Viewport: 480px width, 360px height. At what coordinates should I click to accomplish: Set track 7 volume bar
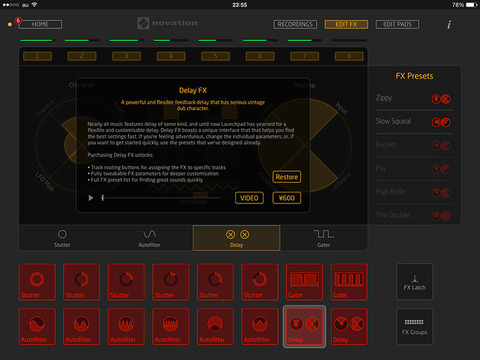pyautogui.click(x=304, y=40)
